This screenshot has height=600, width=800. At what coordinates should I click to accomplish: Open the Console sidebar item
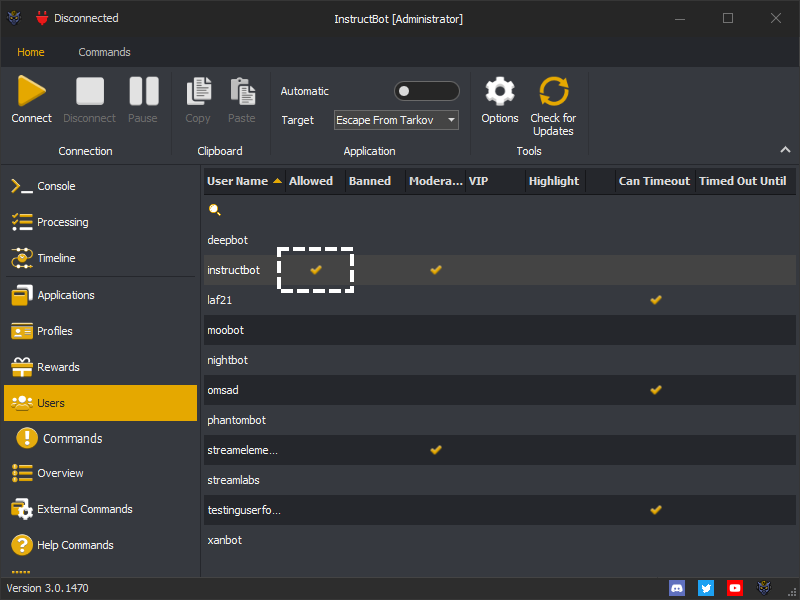pos(101,186)
